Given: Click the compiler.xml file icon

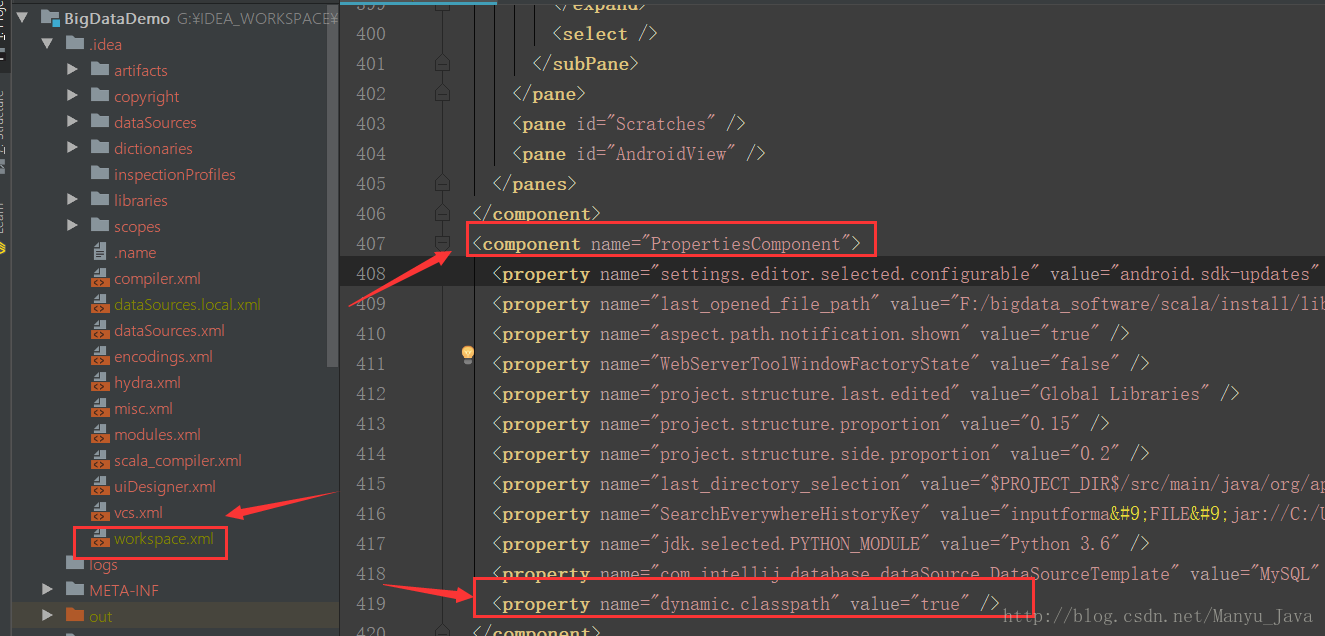Looking at the screenshot, I should pos(100,279).
